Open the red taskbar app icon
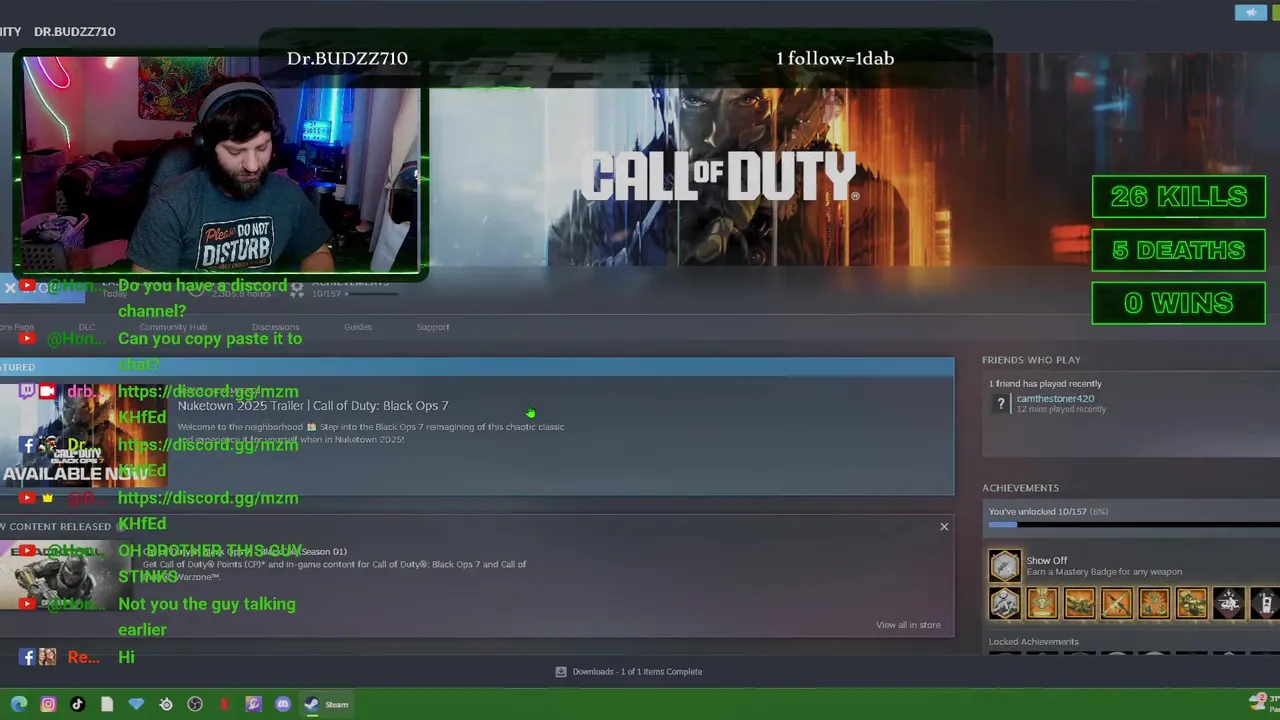Screen dimensions: 1280x720 (224, 704)
